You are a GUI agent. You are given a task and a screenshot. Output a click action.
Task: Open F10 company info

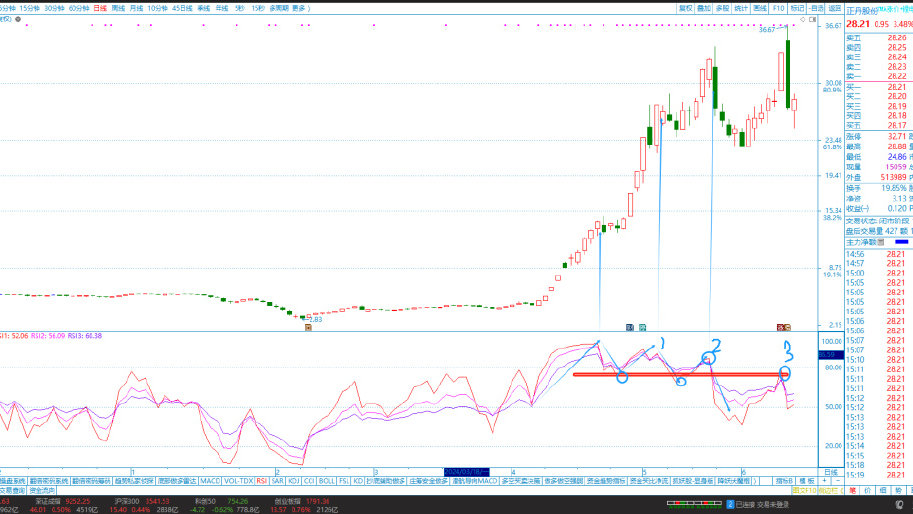click(778, 7)
